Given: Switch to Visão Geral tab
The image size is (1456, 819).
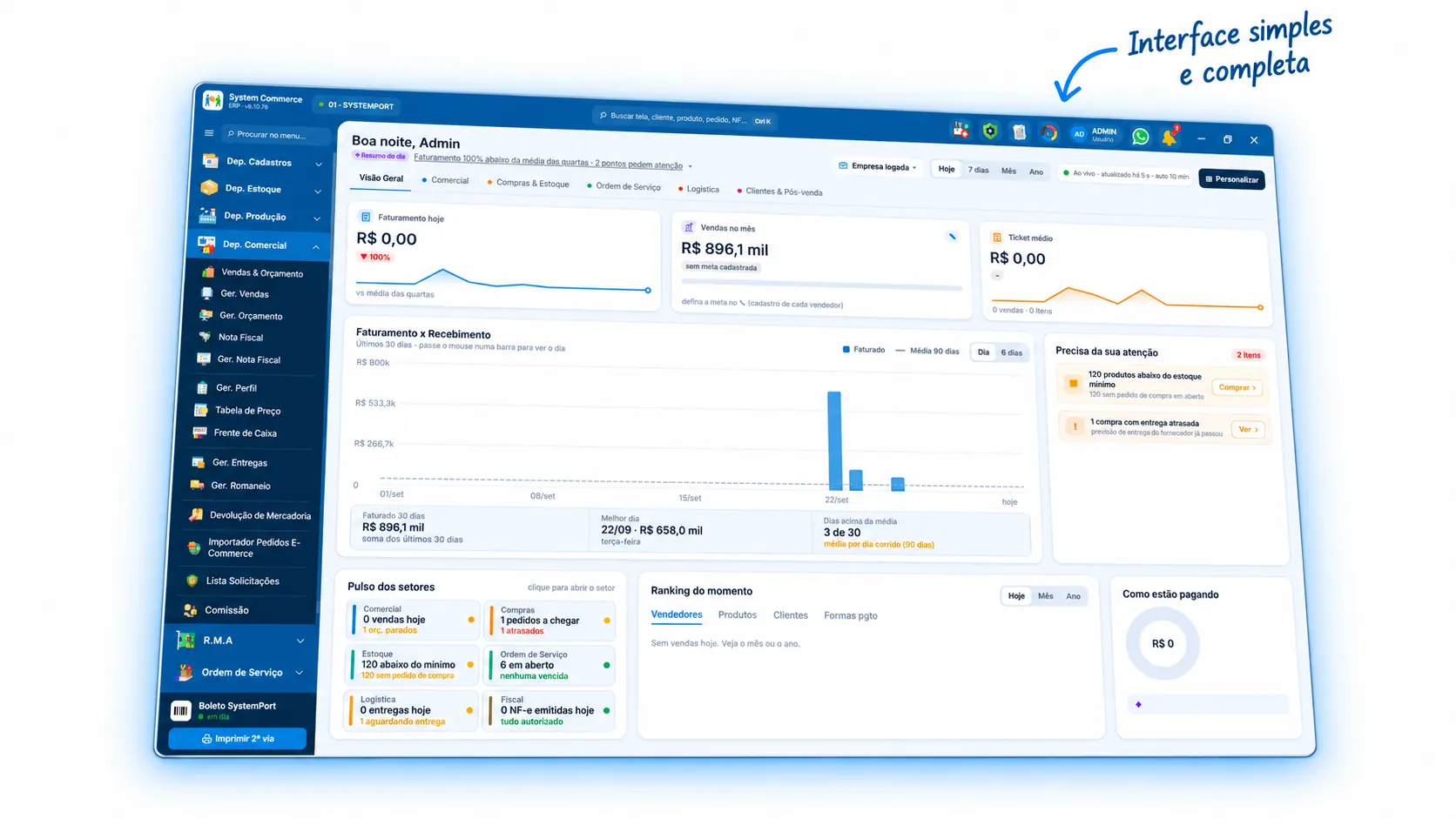Looking at the screenshot, I should 381,178.
